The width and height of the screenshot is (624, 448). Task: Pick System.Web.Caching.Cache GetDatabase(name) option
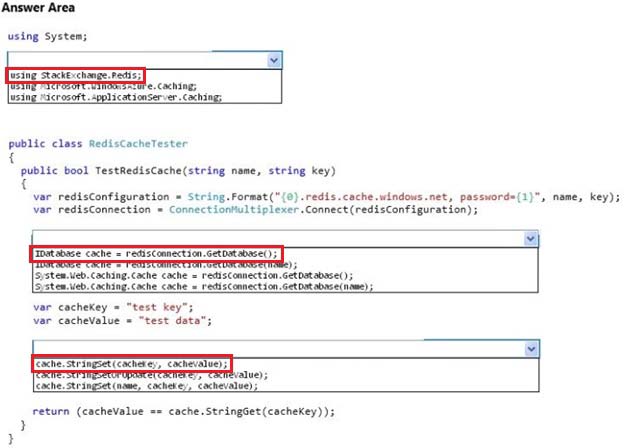point(204,286)
